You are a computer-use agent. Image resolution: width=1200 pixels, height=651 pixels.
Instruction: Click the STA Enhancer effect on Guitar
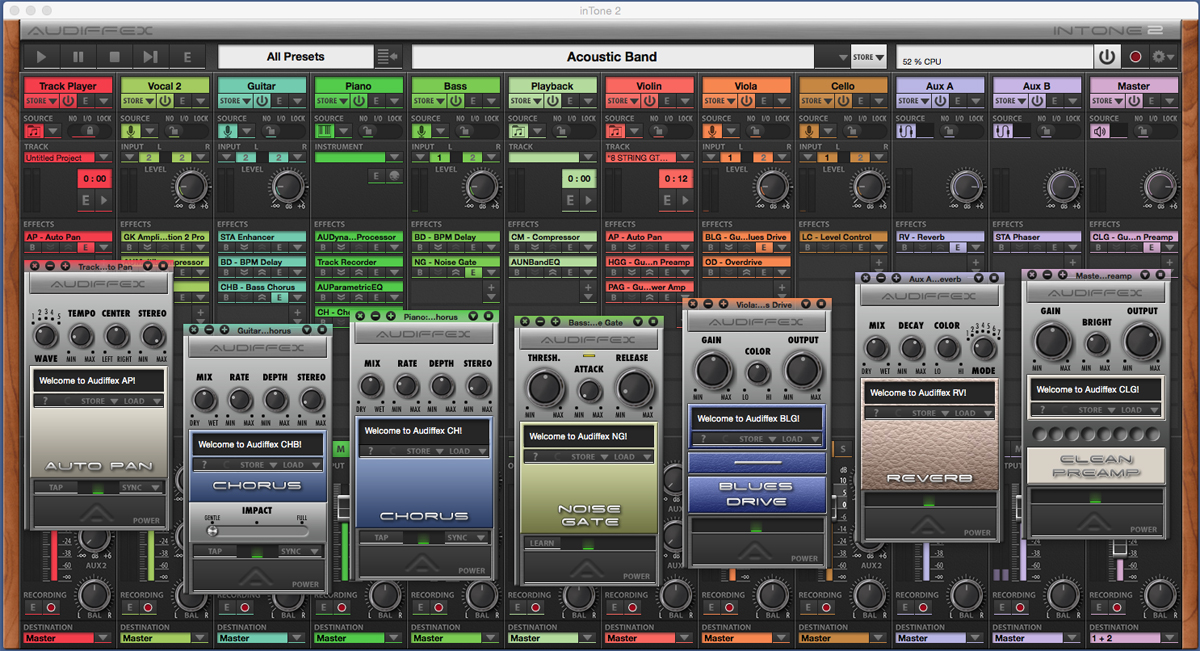[261, 237]
